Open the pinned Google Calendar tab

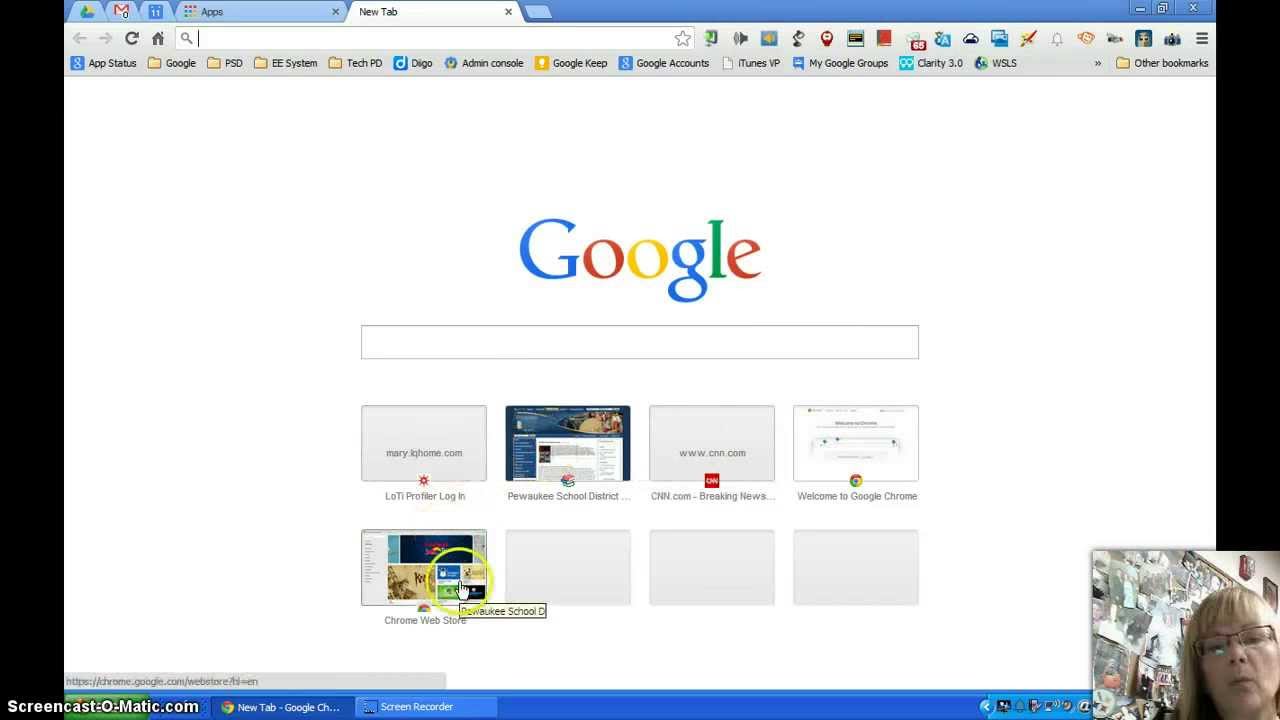pyautogui.click(x=155, y=11)
